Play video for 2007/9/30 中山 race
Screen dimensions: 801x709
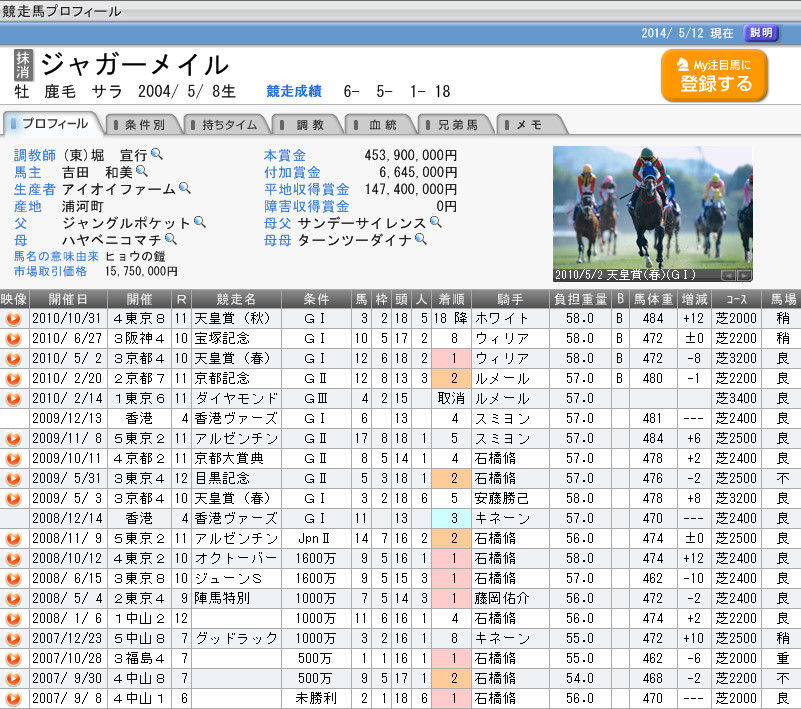(x=14, y=678)
